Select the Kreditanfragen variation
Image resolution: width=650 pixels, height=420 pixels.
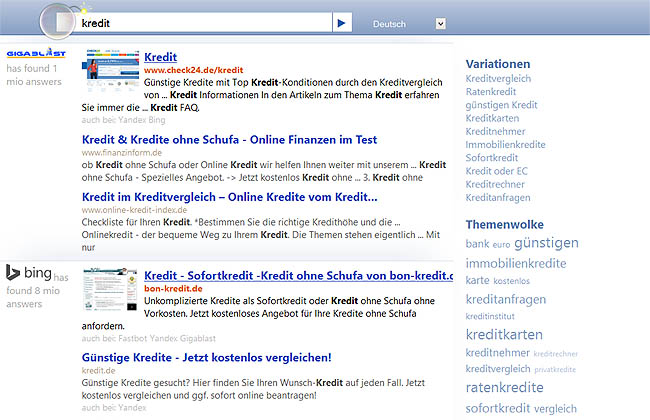click(x=498, y=198)
